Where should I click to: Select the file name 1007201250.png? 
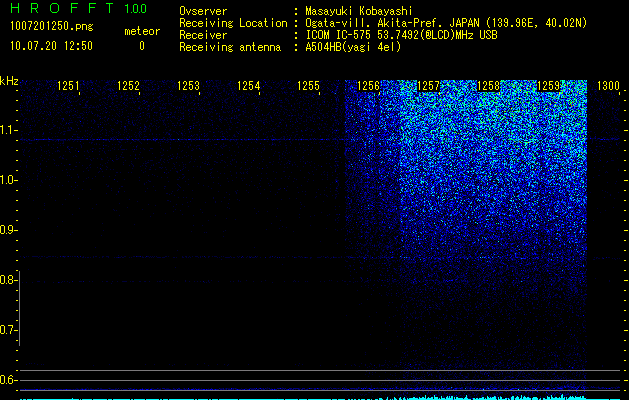click(52, 27)
